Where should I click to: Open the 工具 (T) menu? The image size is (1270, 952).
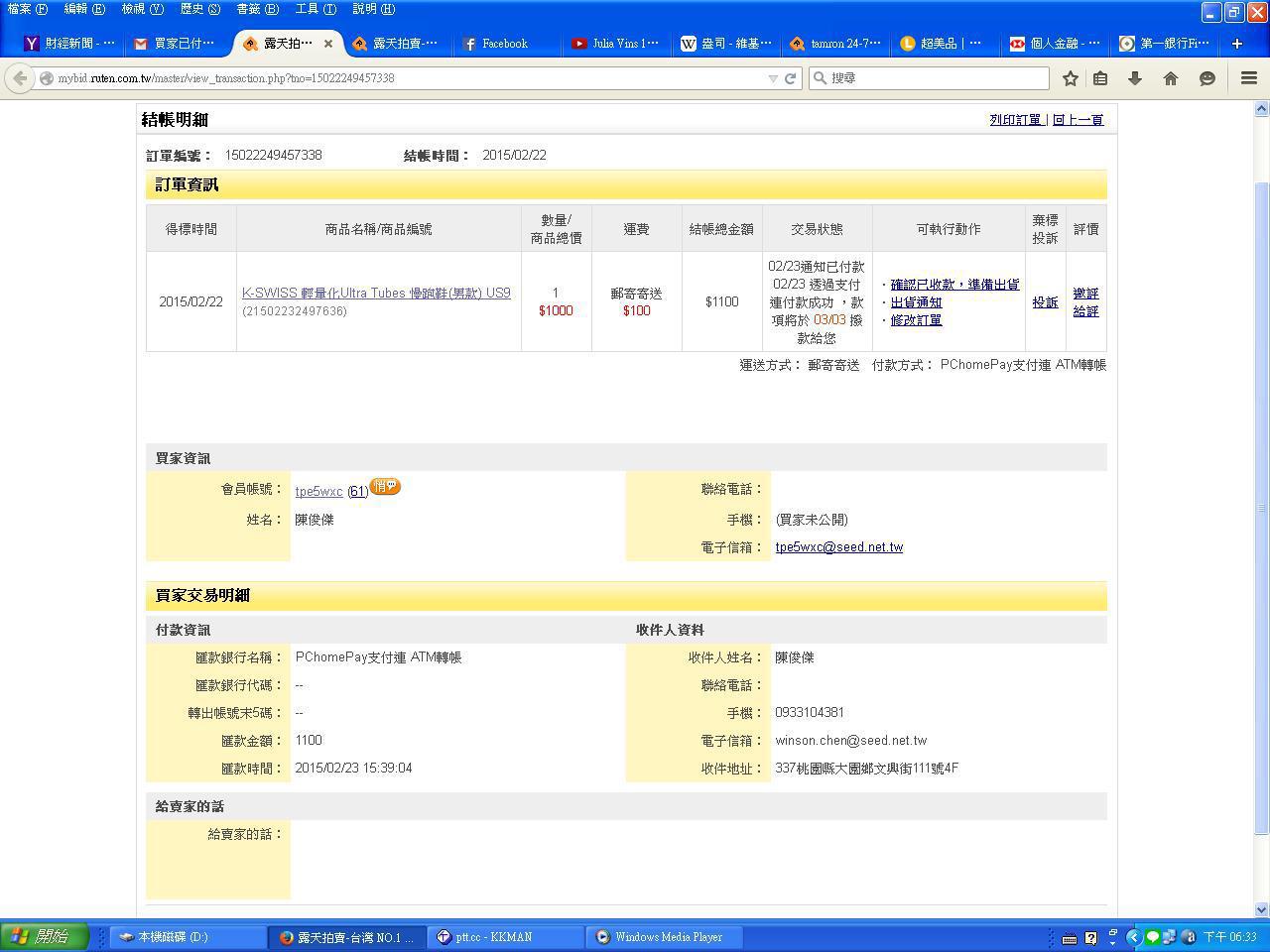pyautogui.click(x=316, y=9)
